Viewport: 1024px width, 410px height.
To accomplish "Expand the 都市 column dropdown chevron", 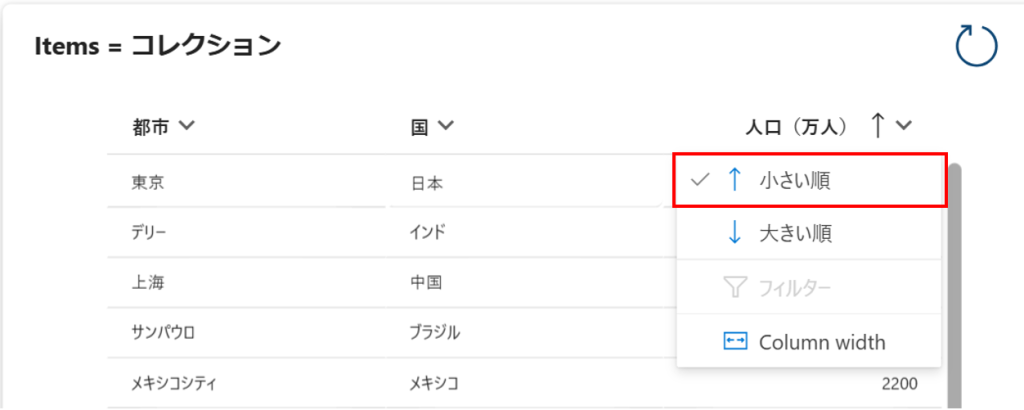I will click(x=185, y=126).
